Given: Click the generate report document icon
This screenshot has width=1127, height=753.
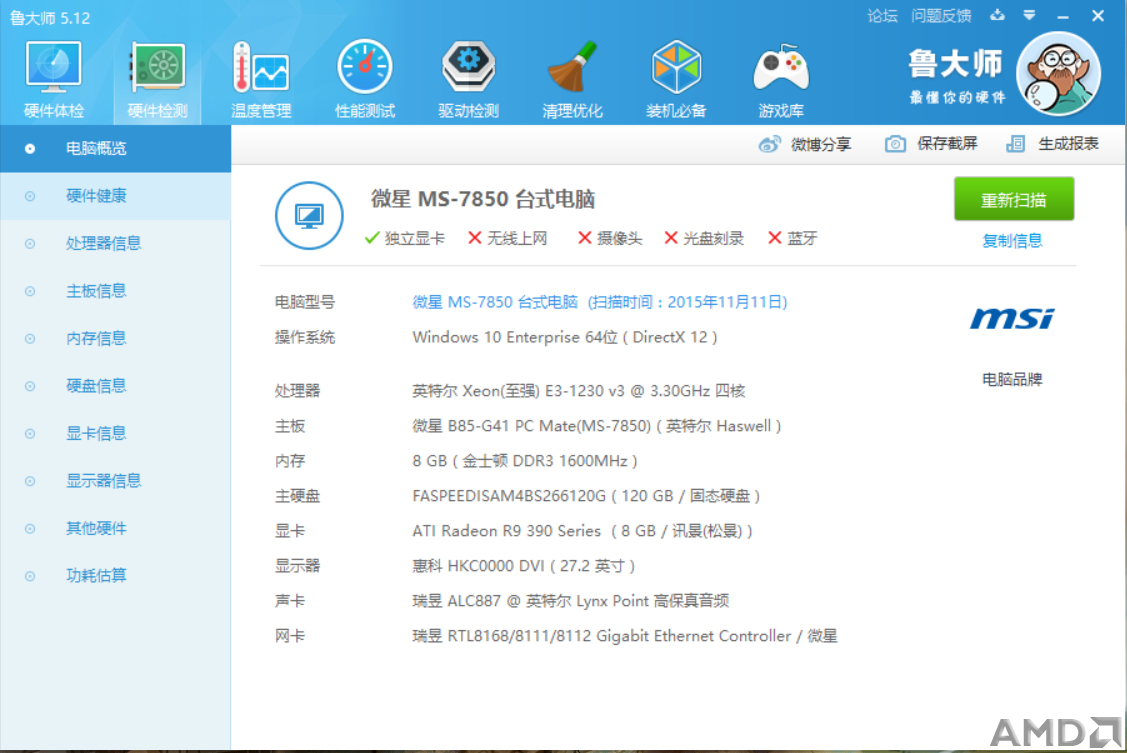Looking at the screenshot, I should point(1016,144).
